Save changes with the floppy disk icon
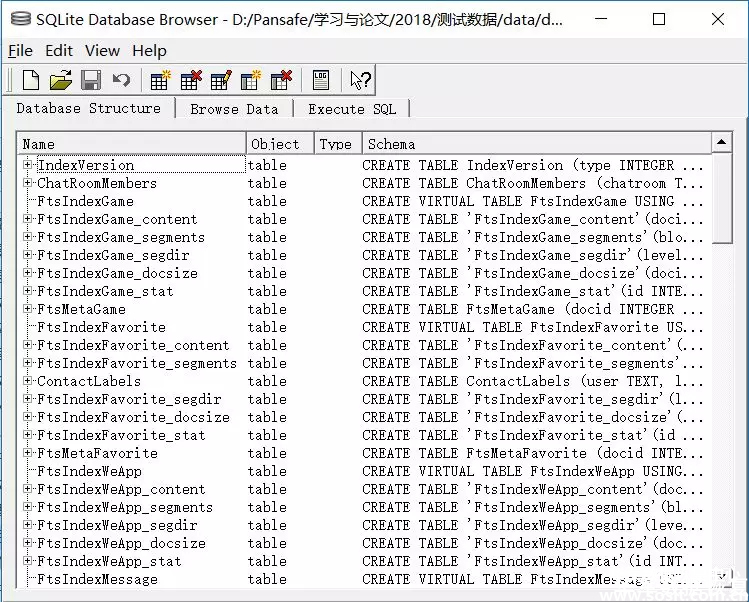 click(91, 80)
